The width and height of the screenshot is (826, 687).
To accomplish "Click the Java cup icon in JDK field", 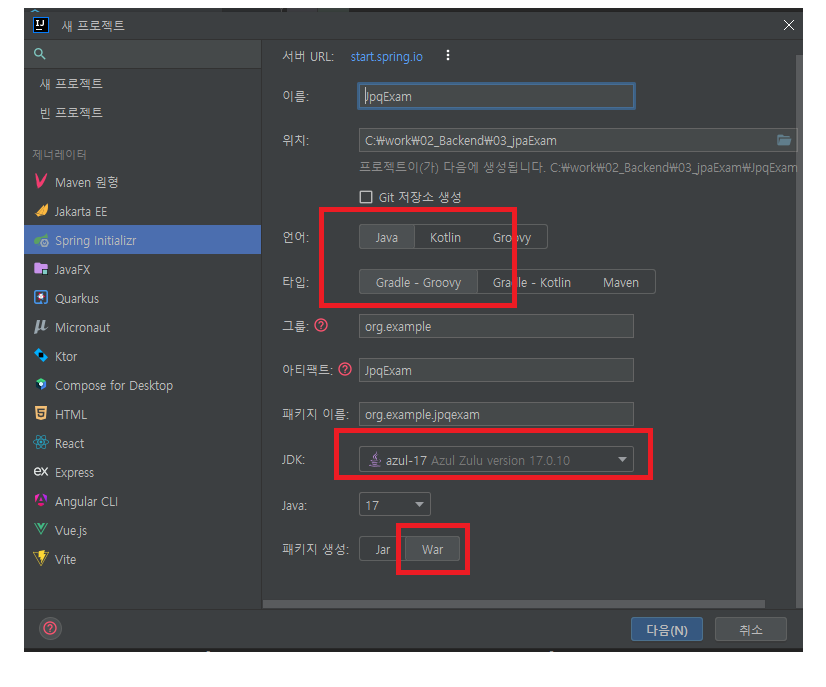I will pyautogui.click(x=375, y=459).
